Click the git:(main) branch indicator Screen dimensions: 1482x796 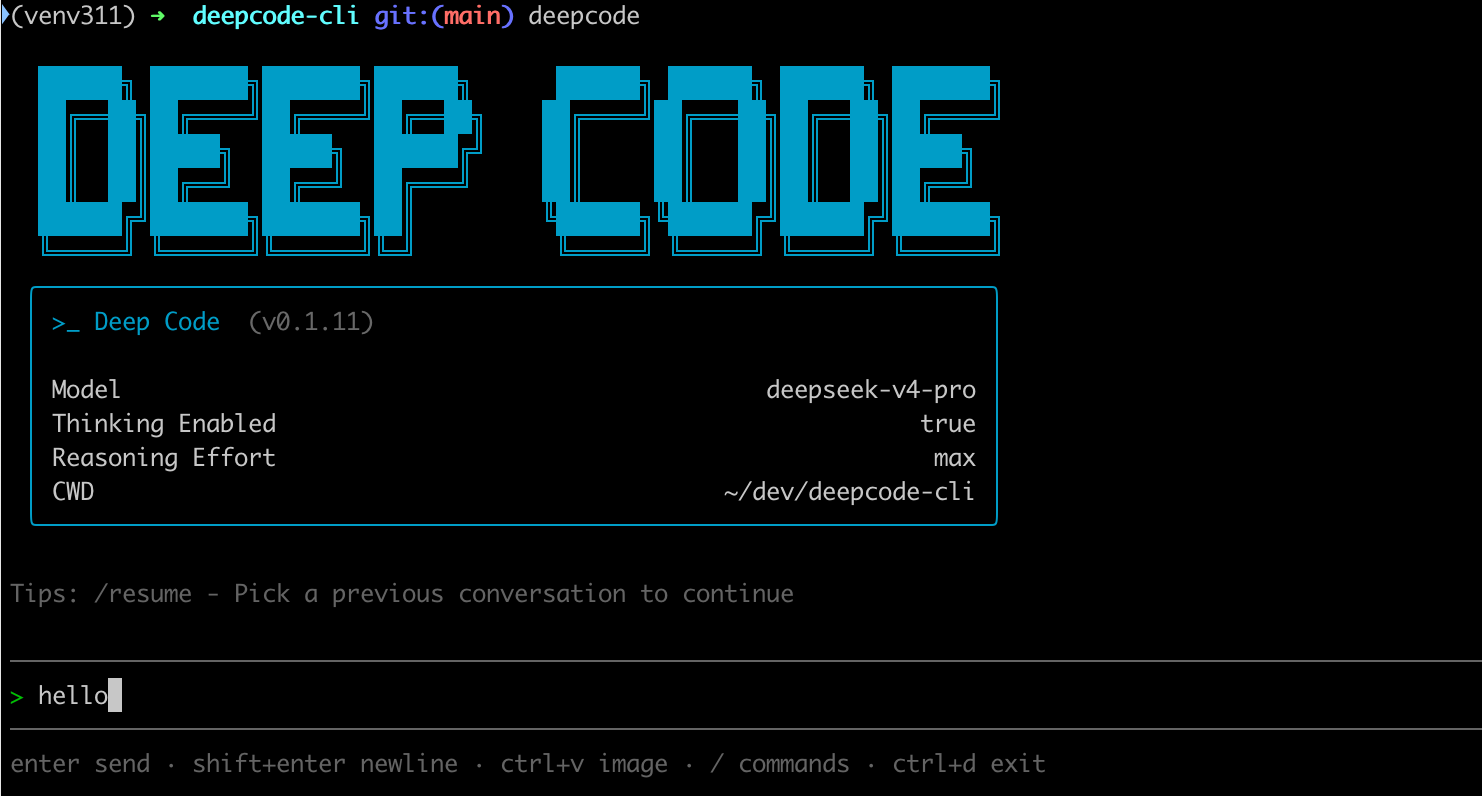[x=444, y=17]
